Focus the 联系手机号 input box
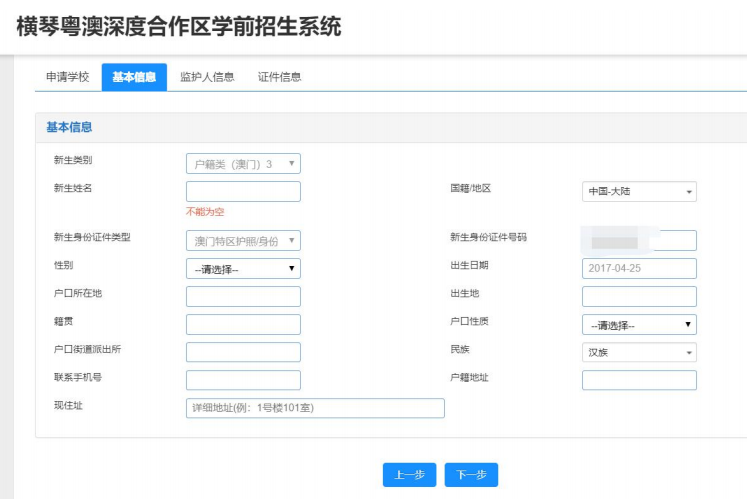747x499 pixels. pyautogui.click(x=243, y=380)
